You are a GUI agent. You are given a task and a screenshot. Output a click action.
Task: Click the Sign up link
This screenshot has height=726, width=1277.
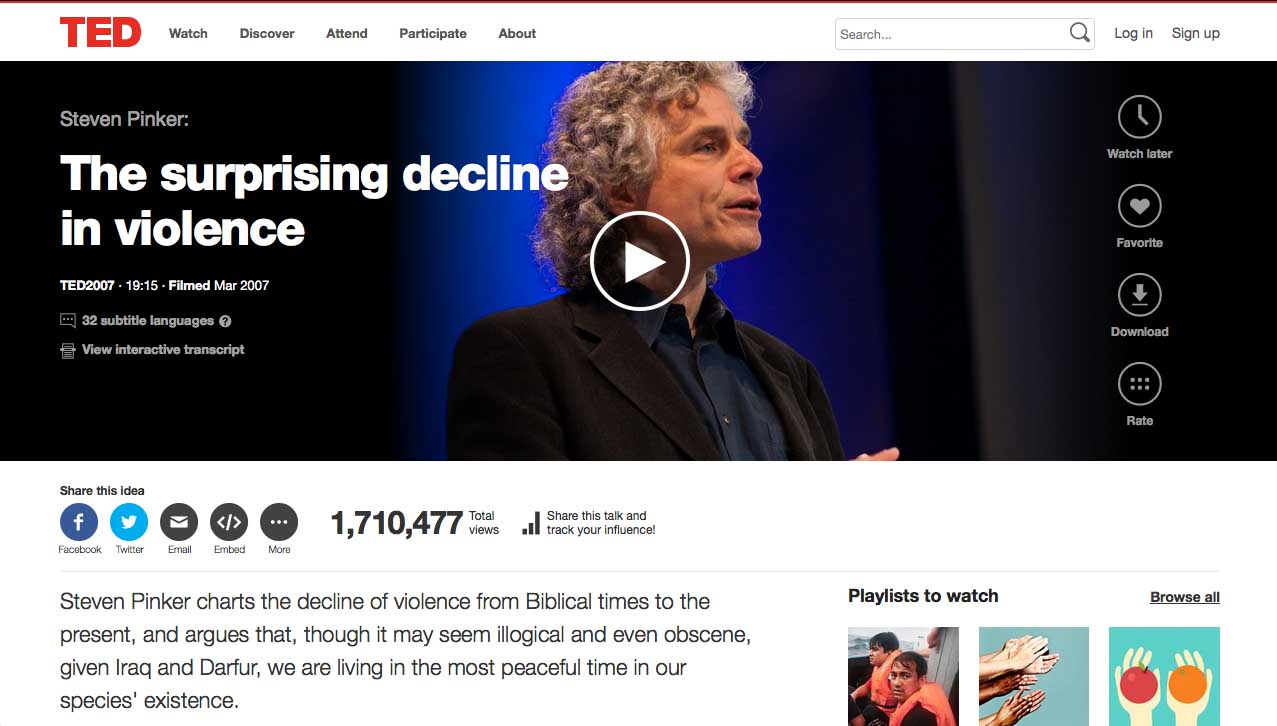pos(1195,33)
